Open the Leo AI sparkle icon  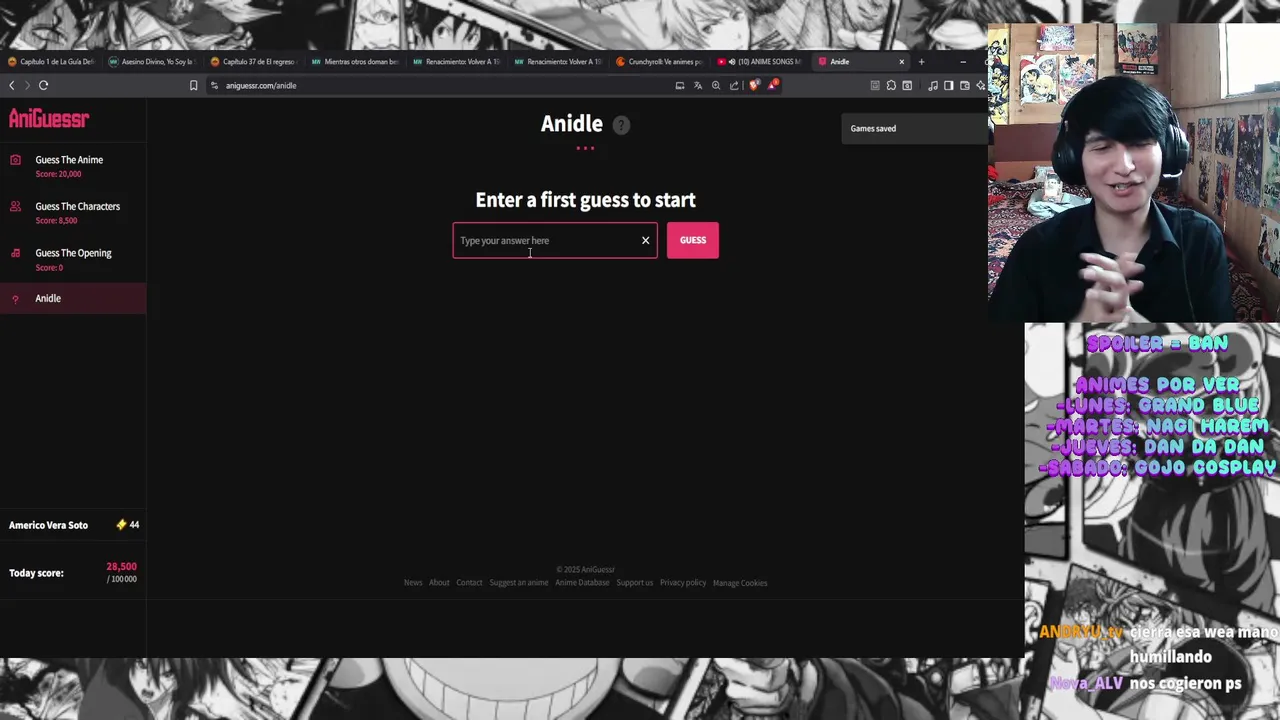pyautogui.click(x=981, y=85)
